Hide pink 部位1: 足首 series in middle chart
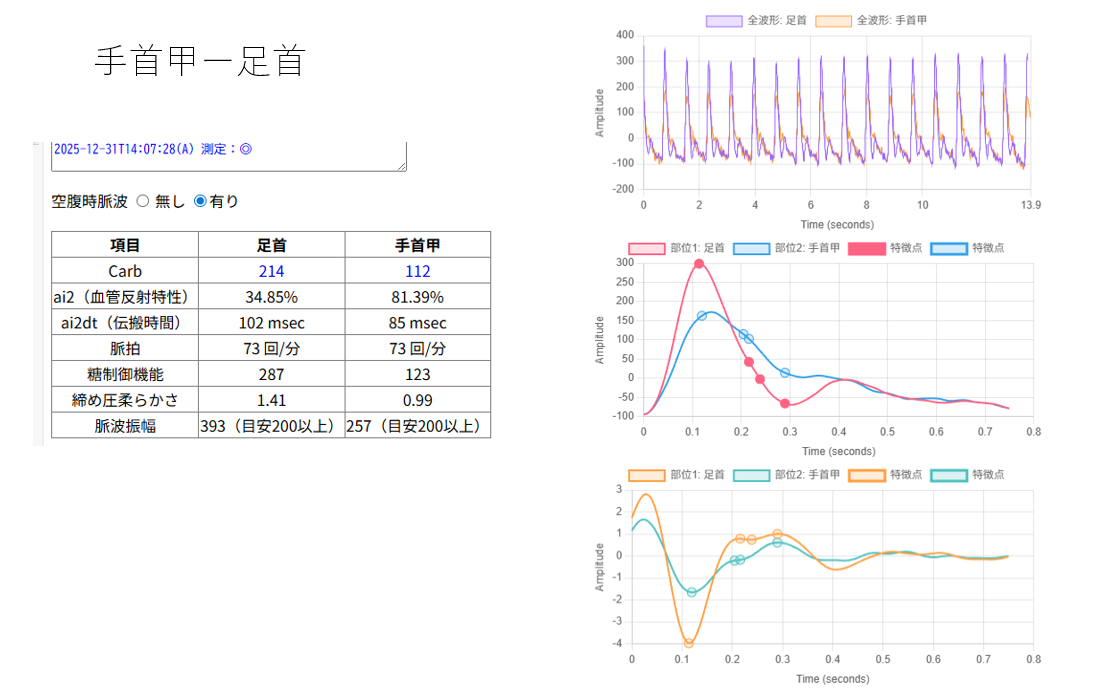This screenshot has height=688, width=1105. pos(646,248)
